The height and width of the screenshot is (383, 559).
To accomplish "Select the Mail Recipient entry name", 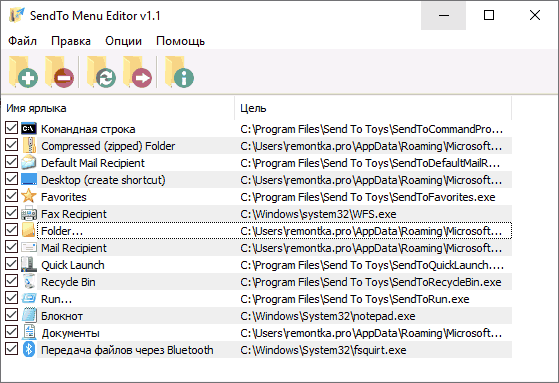I will (x=74, y=248).
